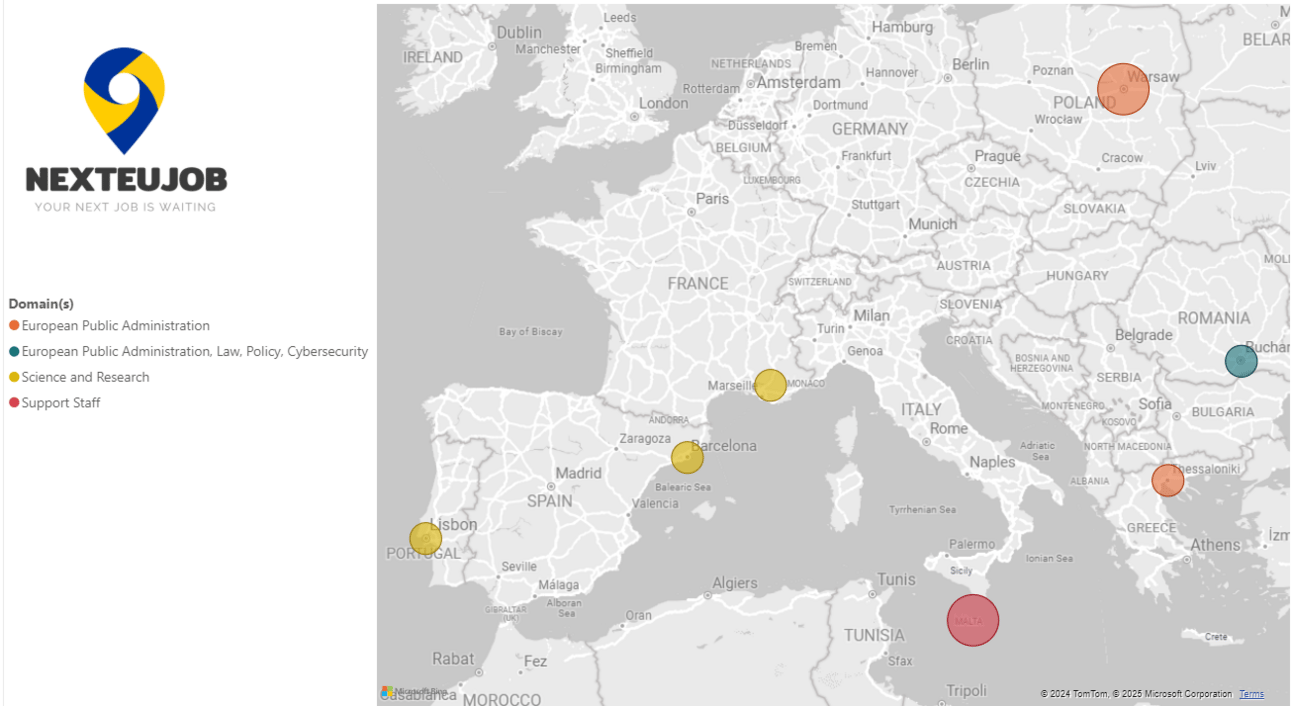Click the Athens label on map
This screenshot has width=1292, height=706.
pos(1215,545)
